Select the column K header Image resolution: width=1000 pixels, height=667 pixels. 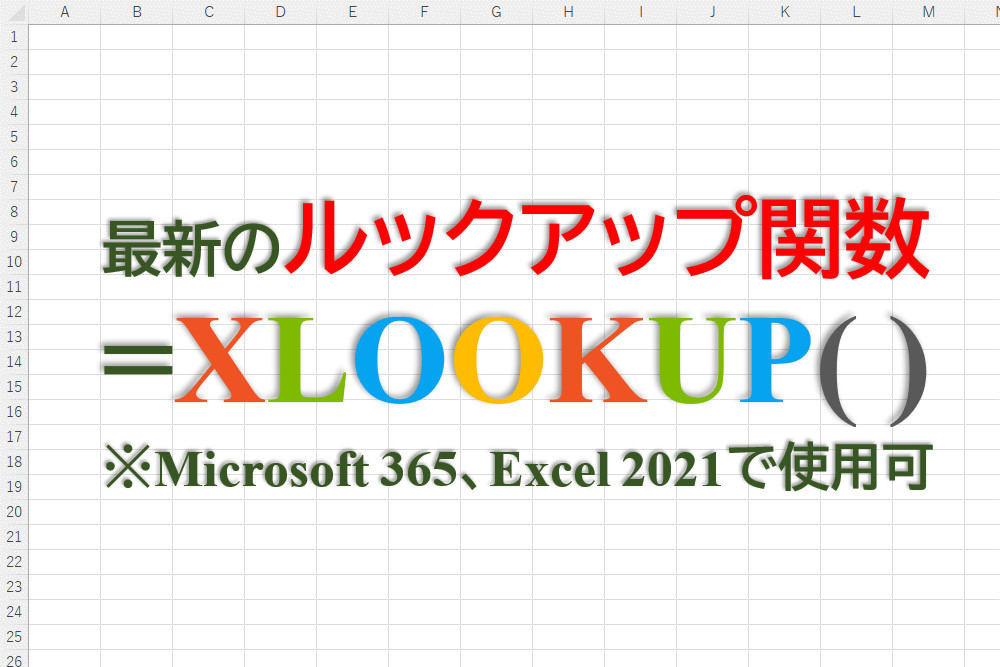(784, 12)
